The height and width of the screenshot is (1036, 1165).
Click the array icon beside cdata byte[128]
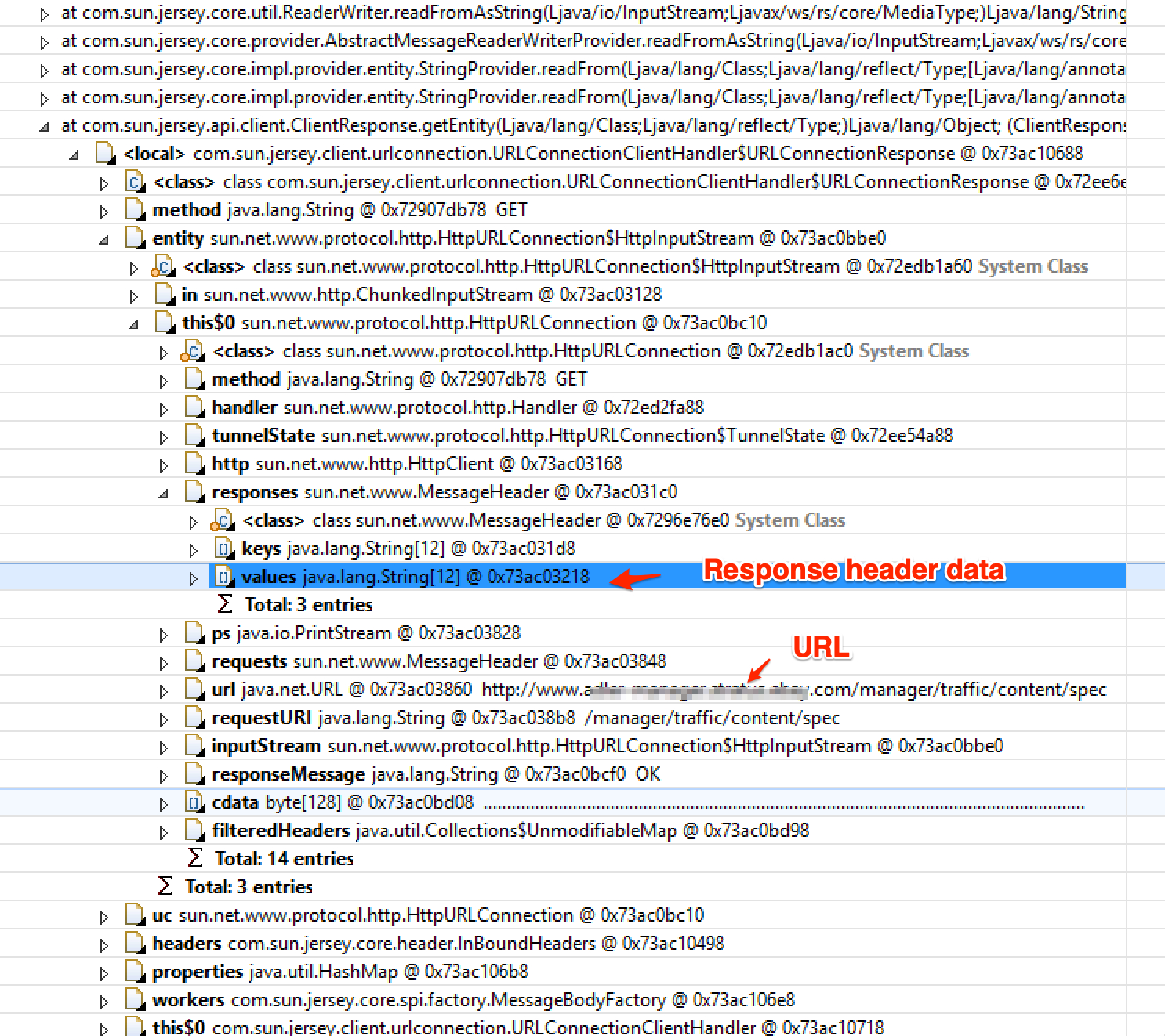(x=193, y=802)
